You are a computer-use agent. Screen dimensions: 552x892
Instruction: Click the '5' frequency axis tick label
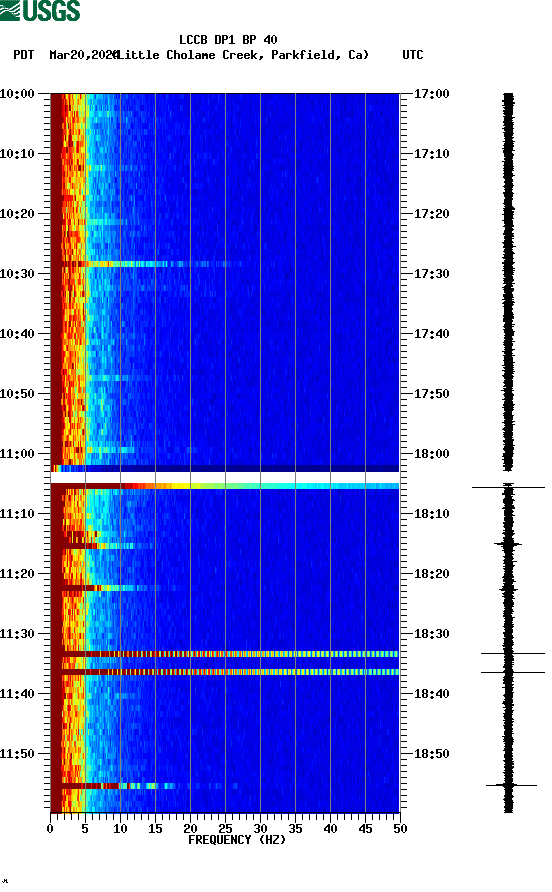85,829
